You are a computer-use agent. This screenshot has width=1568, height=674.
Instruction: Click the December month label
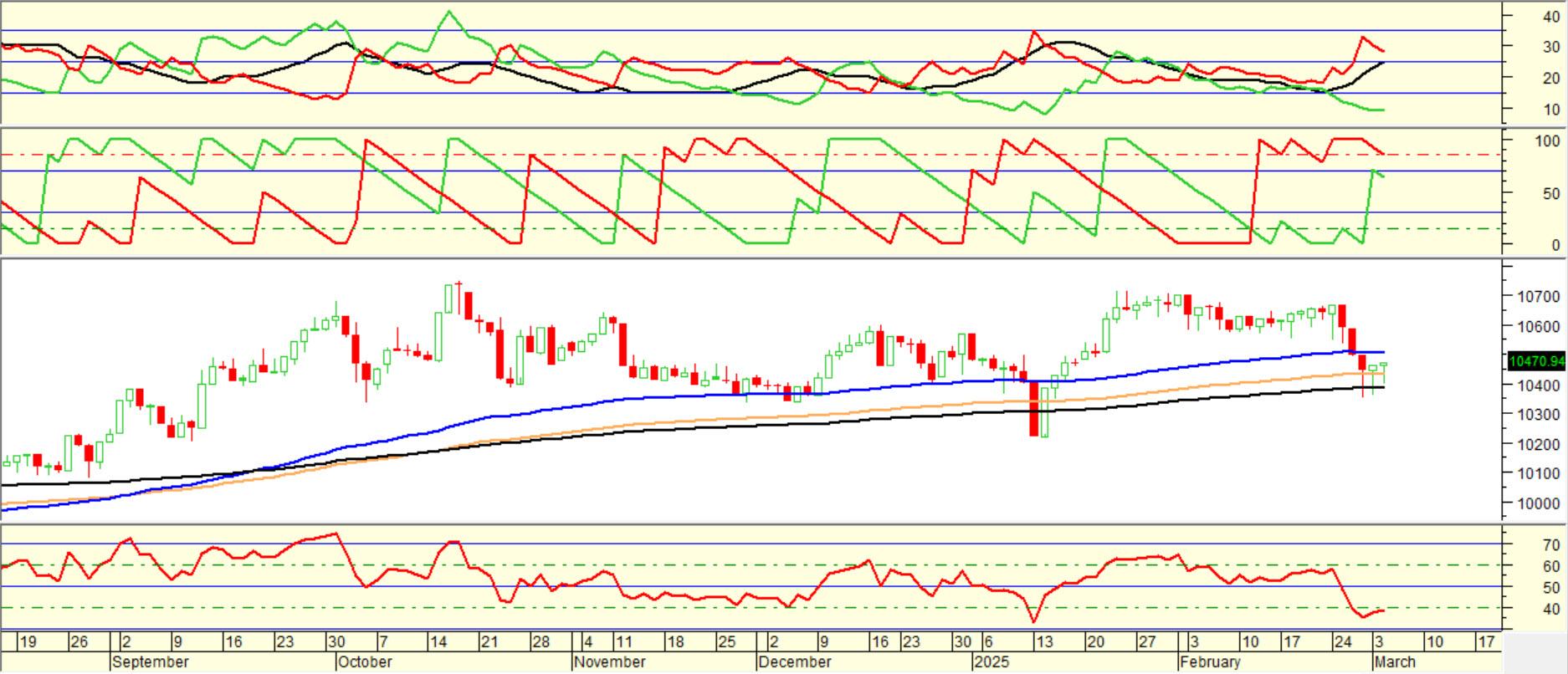pos(795,662)
